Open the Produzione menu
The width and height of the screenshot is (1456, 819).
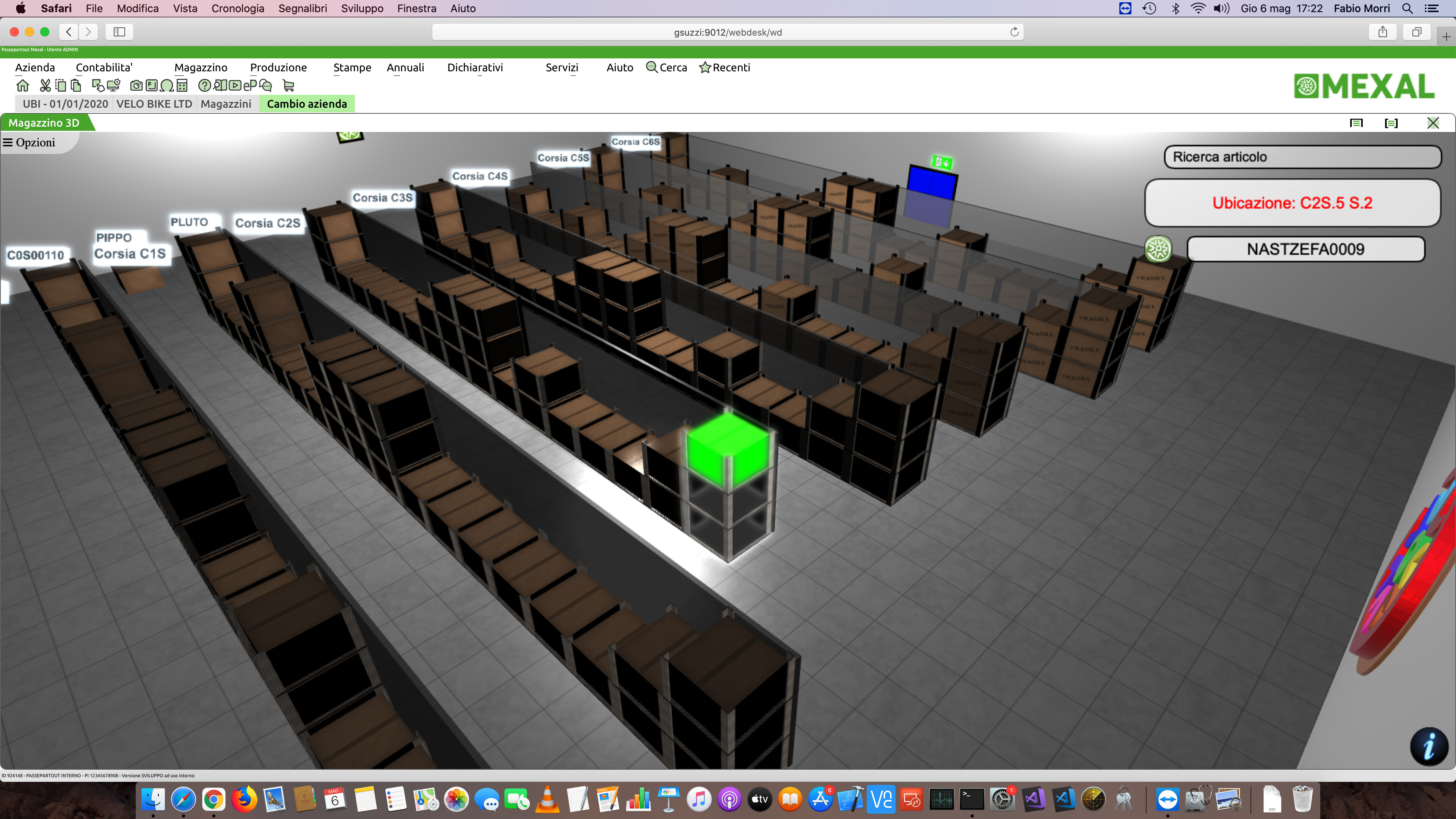(x=278, y=67)
